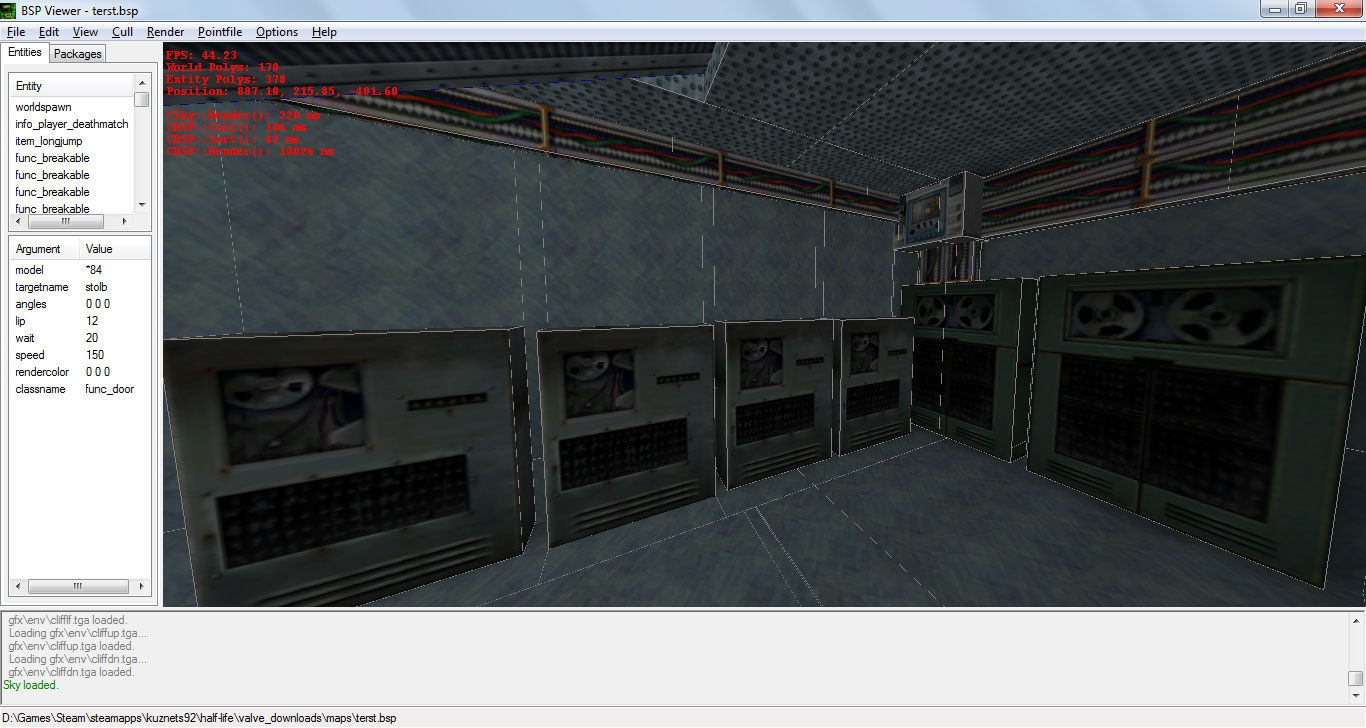This screenshot has width=1366, height=728.
Task: Click entity list scroll right arrow
Action: click(x=125, y=221)
